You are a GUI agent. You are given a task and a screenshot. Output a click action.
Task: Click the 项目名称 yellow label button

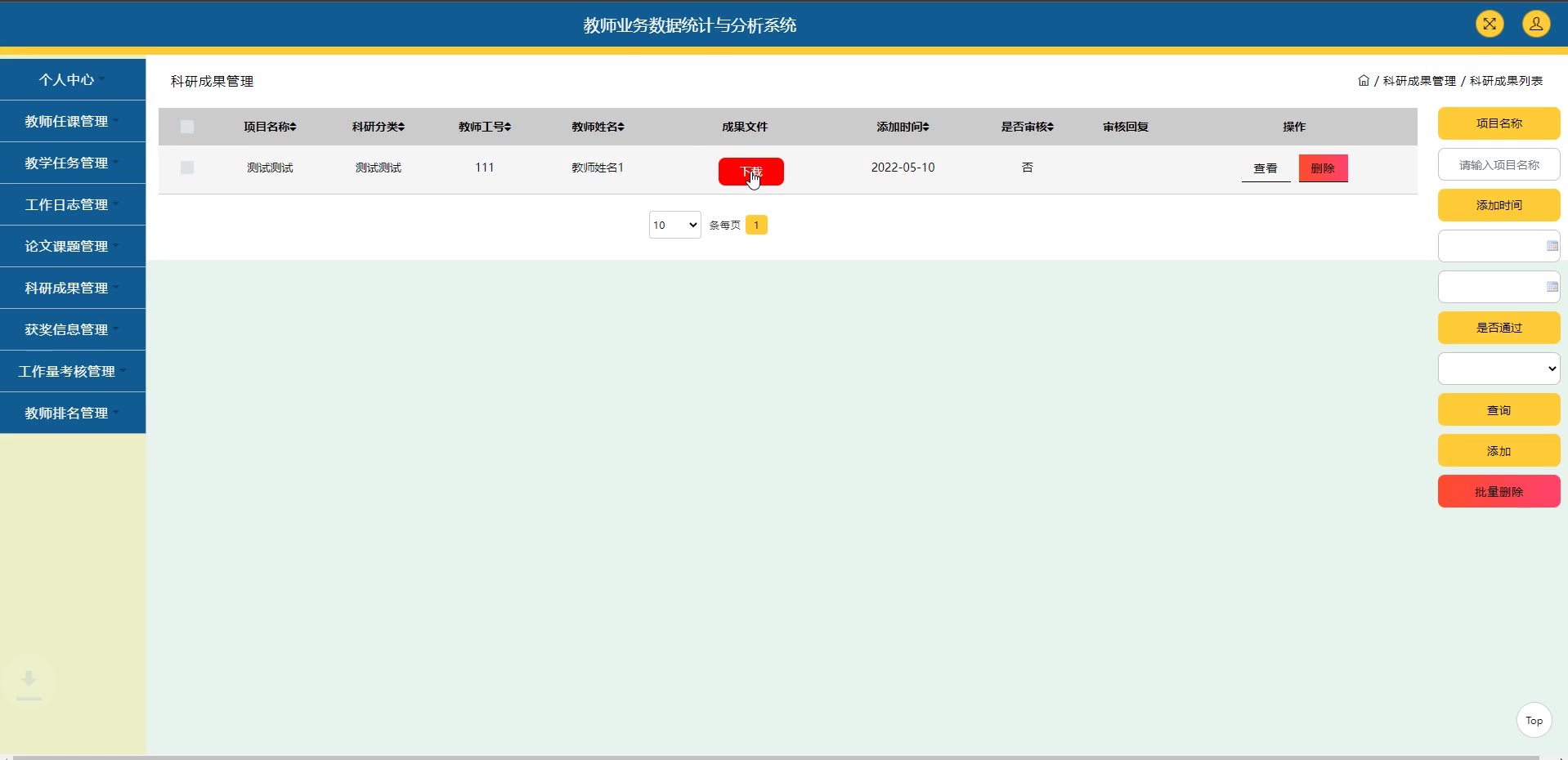click(x=1499, y=123)
